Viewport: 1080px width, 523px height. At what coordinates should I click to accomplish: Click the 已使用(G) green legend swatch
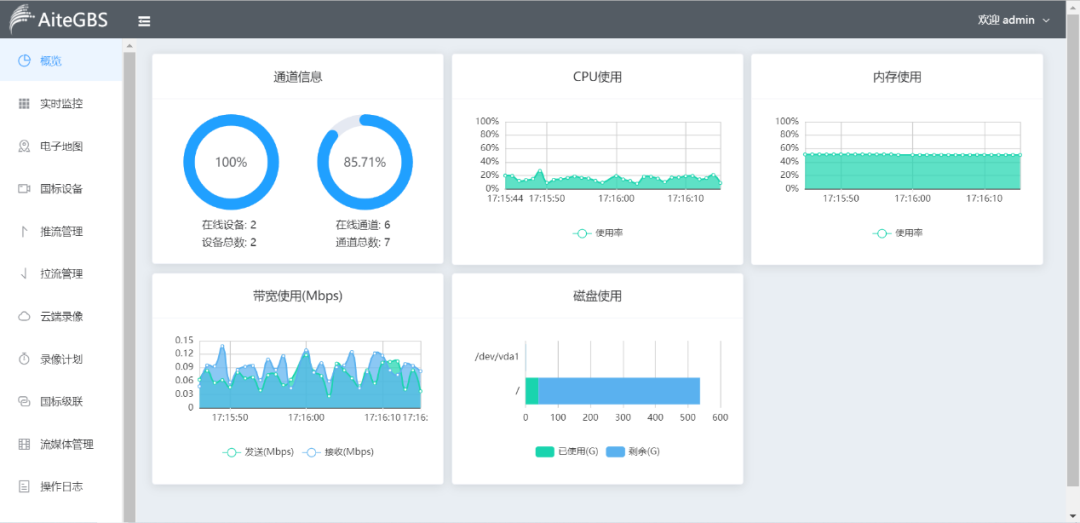545,452
